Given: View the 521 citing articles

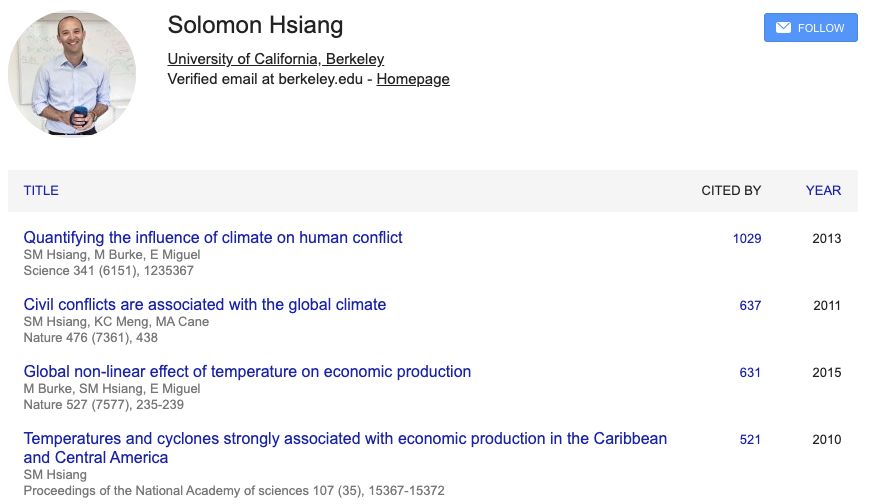Looking at the screenshot, I should tap(750, 440).
